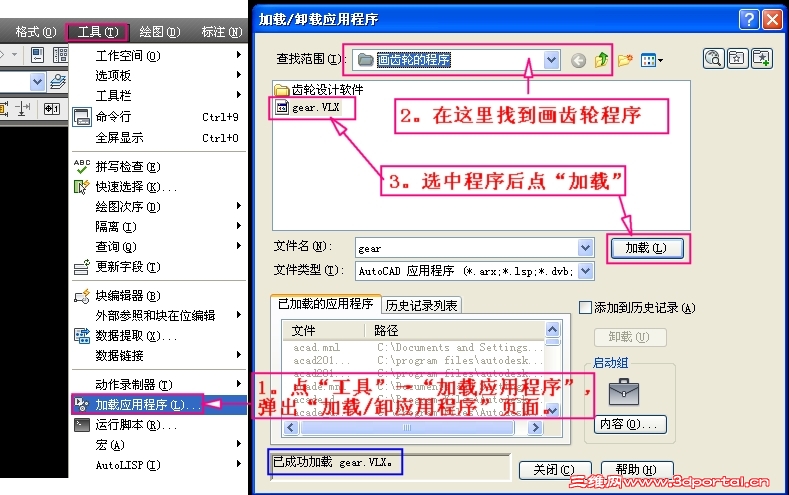Open the 格式(O) menu
The image size is (789, 495).
click(x=35, y=32)
